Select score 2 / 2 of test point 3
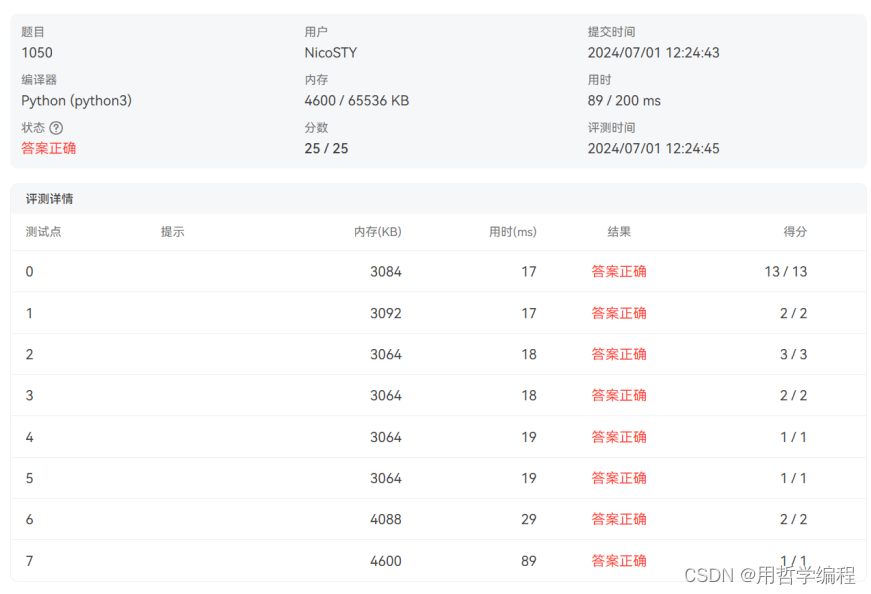The image size is (871, 594). [793, 396]
